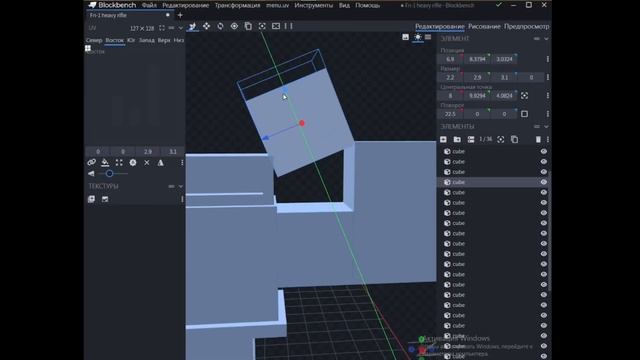The height and width of the screenshot is (360, 640).
Task: Click the center pivot icon beside the pivot values
Action: coord(524,96)
